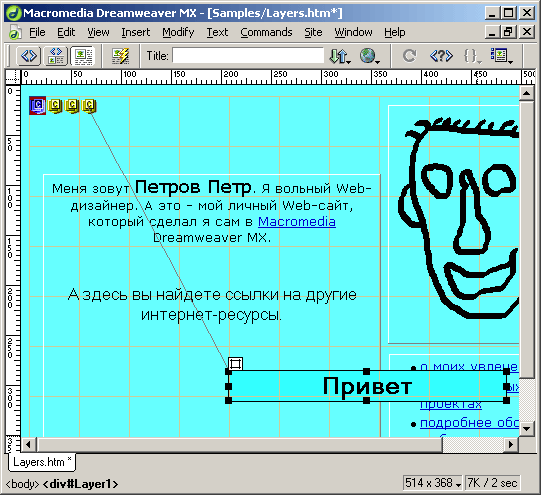The width and height of the screenshot is (541, 495).
Task: Open the Insert menu
Action: [136, 32]
